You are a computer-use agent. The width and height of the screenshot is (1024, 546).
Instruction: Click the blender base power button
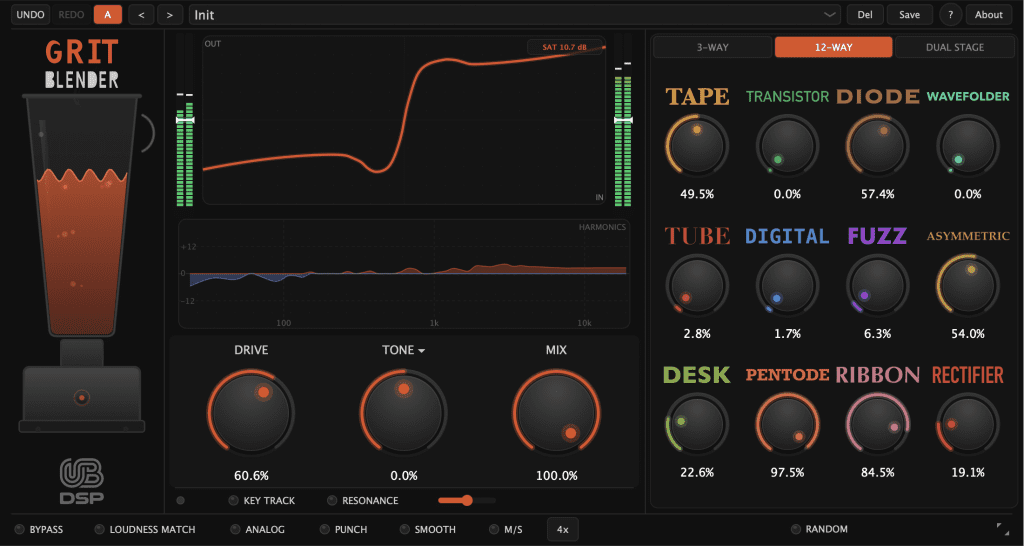[82, 396]
